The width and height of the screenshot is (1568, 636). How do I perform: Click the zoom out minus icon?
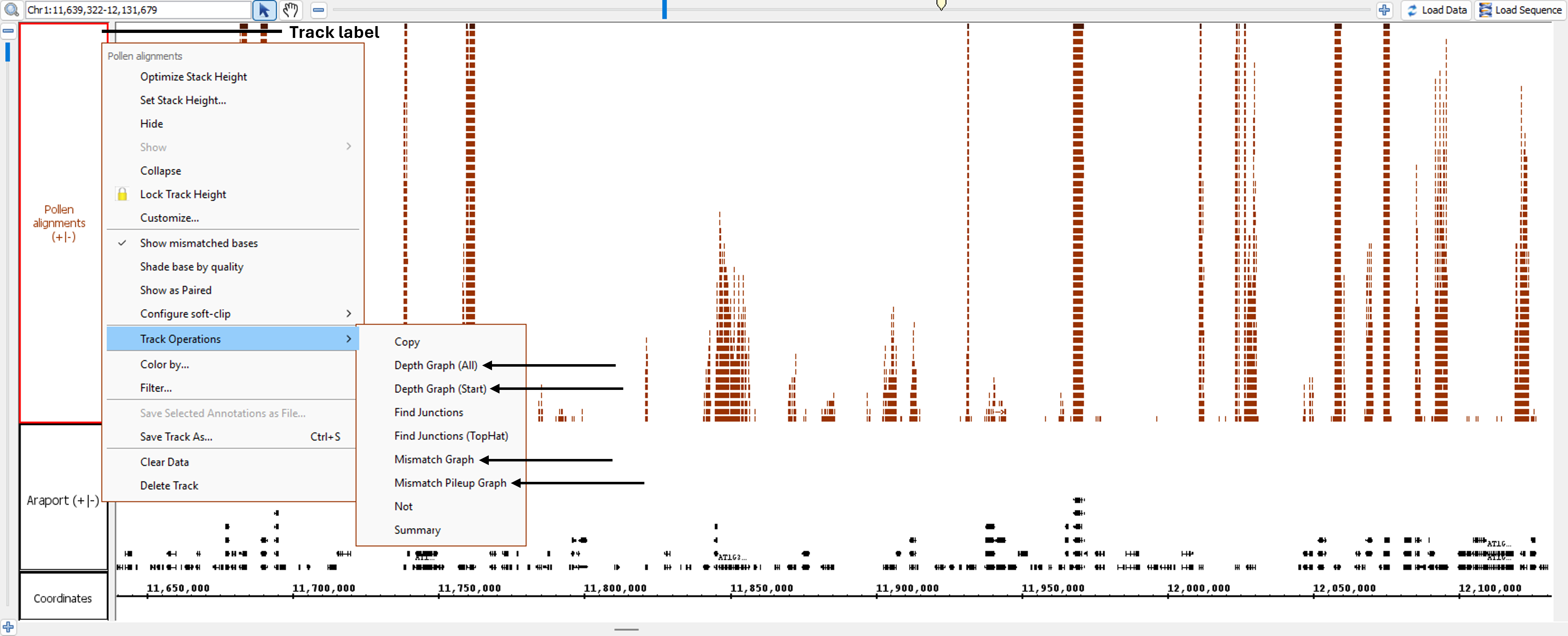tap(318, 10)
